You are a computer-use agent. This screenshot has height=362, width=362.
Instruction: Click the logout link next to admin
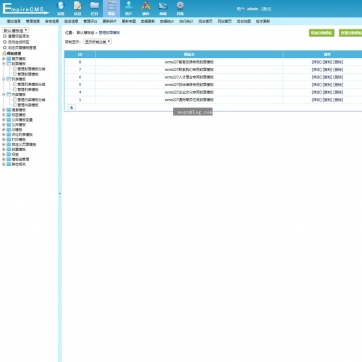[x=266, y=9]
